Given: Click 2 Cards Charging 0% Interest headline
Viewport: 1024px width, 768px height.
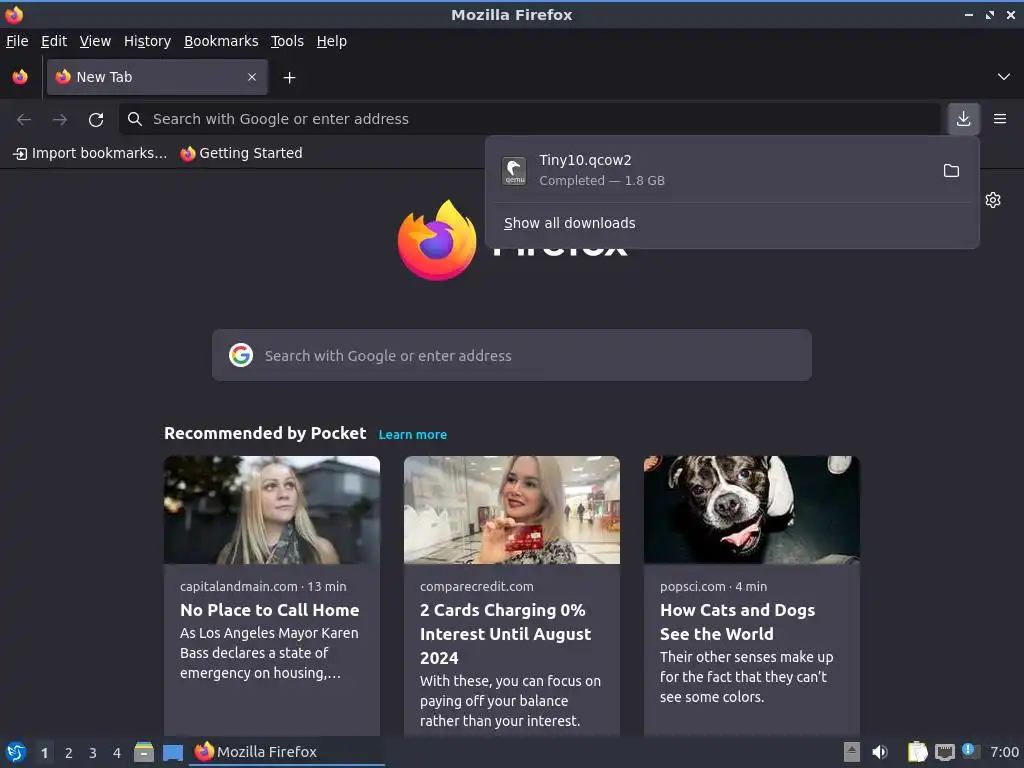Looking at the screenshot, I should coord(505,633).
